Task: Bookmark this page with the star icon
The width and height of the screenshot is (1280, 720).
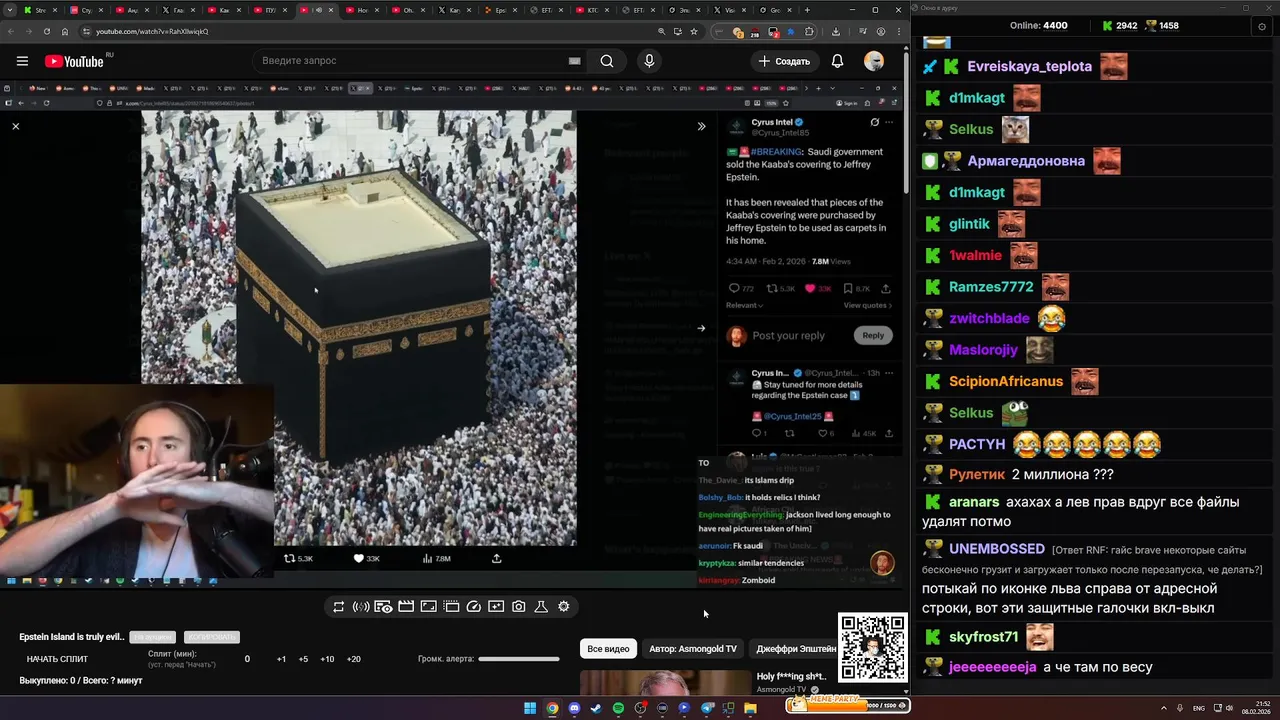Action: [x=694, y=31]
